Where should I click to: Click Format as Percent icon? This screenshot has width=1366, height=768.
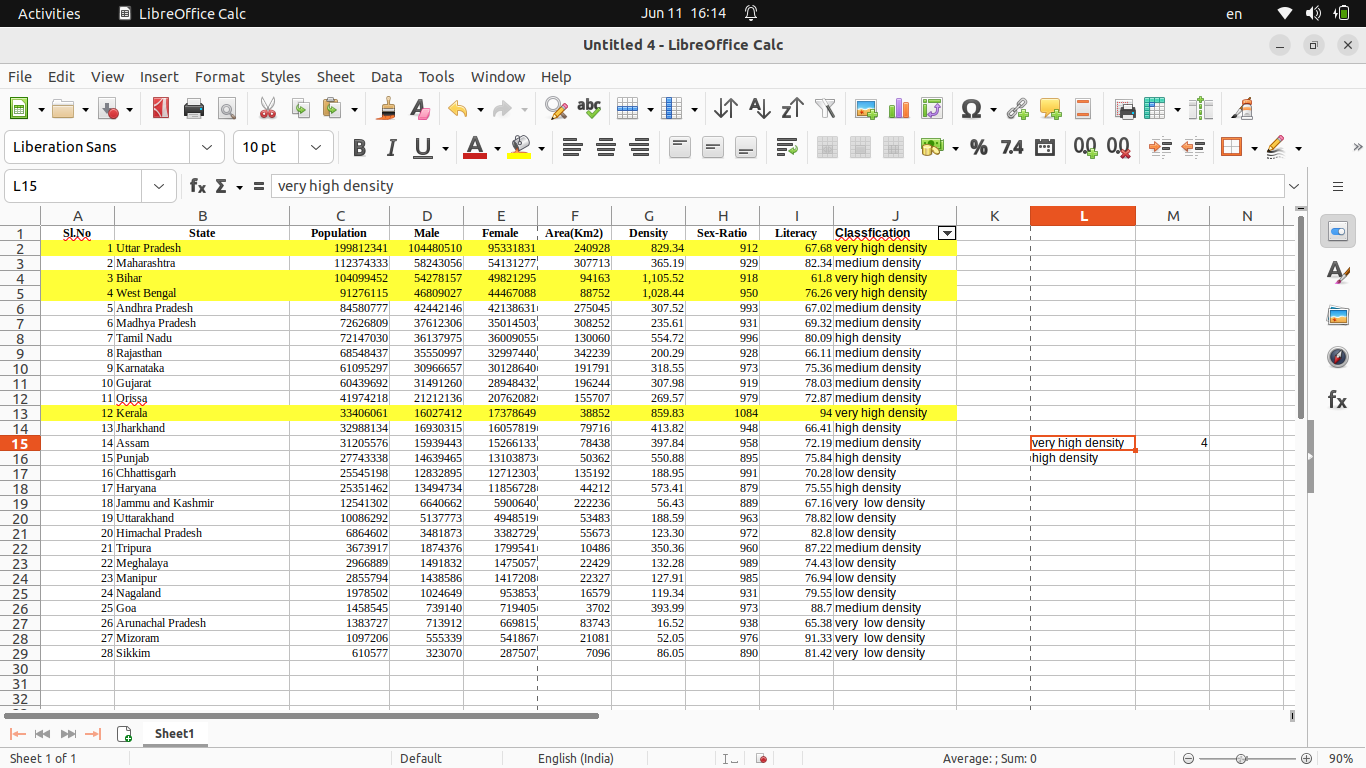point(978,148)
